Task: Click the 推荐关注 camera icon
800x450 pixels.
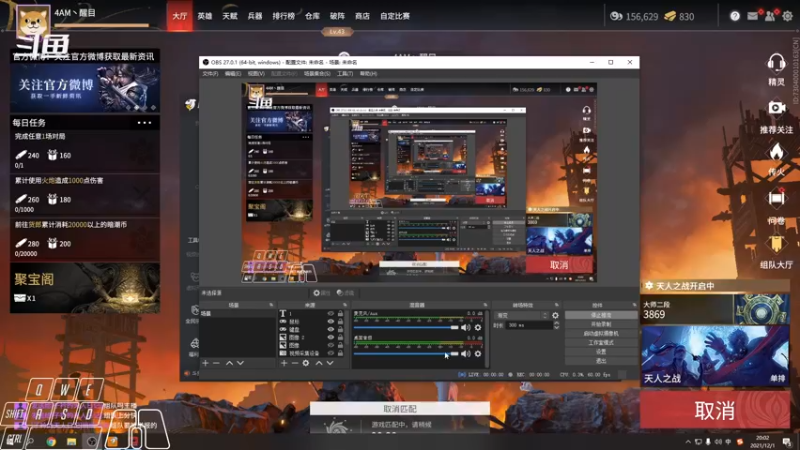Action: [777, 108]
